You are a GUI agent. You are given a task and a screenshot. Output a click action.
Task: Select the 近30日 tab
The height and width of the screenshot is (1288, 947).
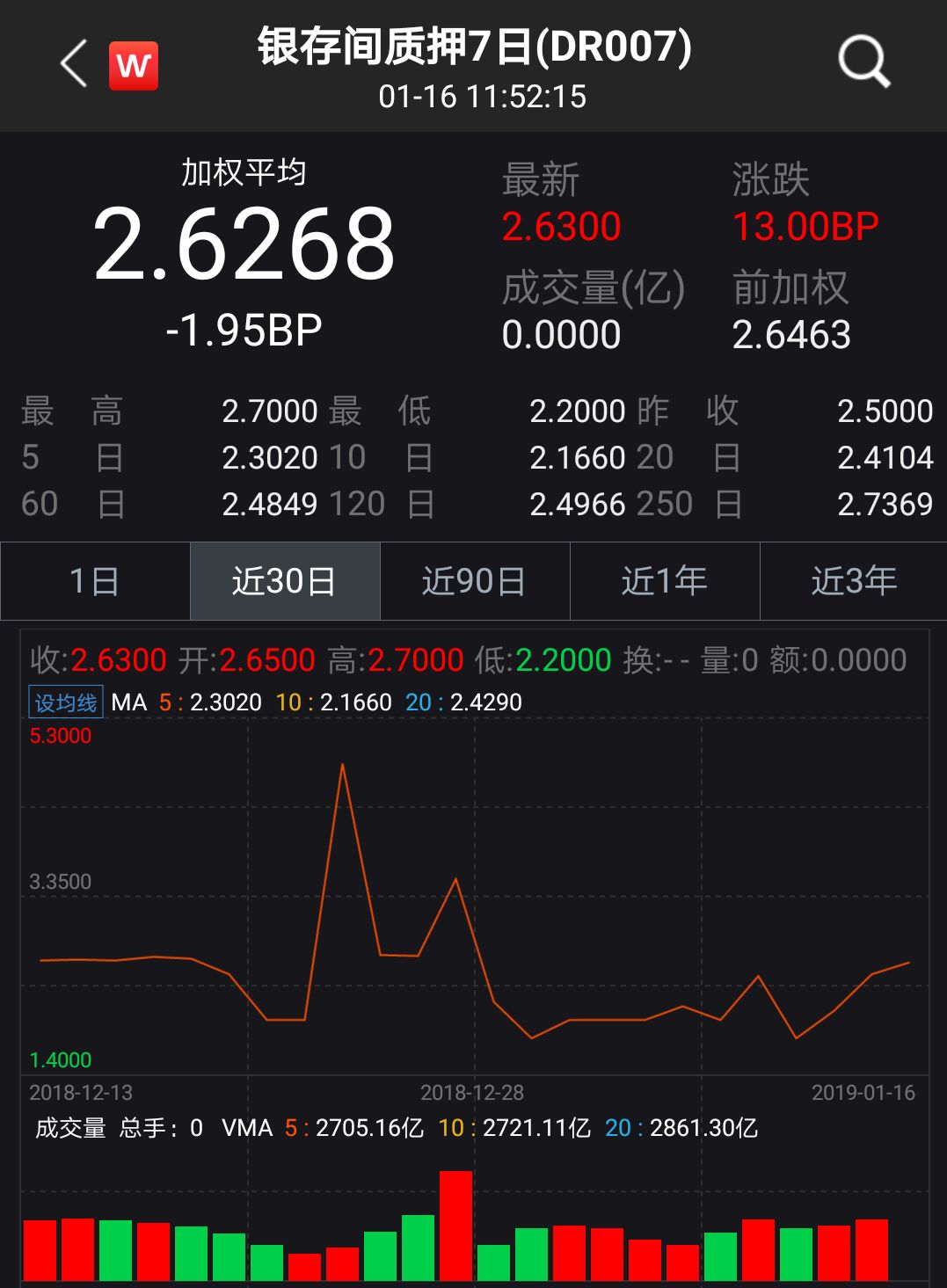click(285, 581)
